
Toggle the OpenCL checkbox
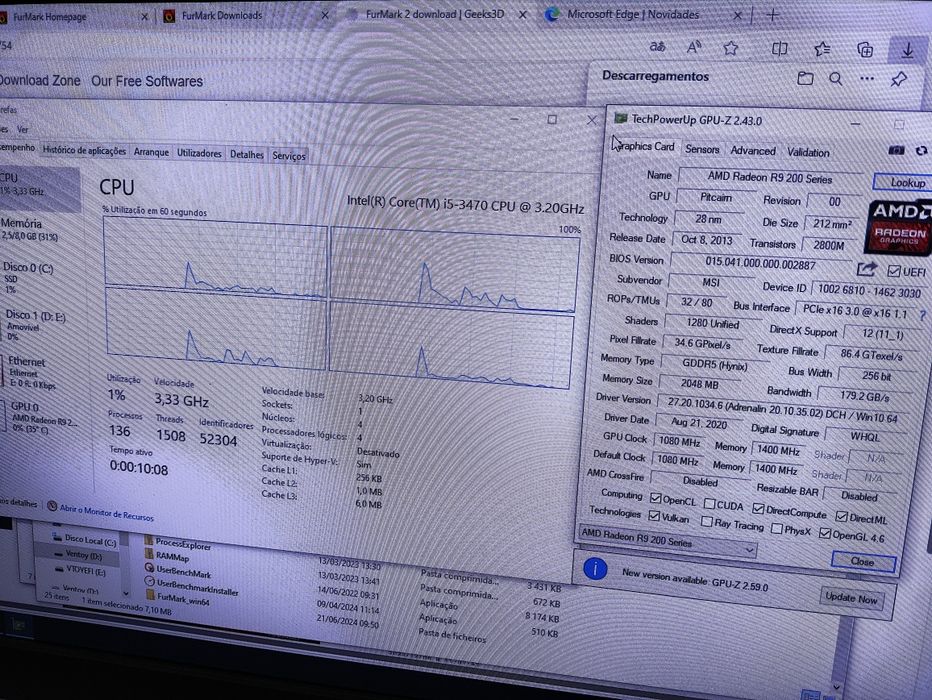(x=656, y=497)
